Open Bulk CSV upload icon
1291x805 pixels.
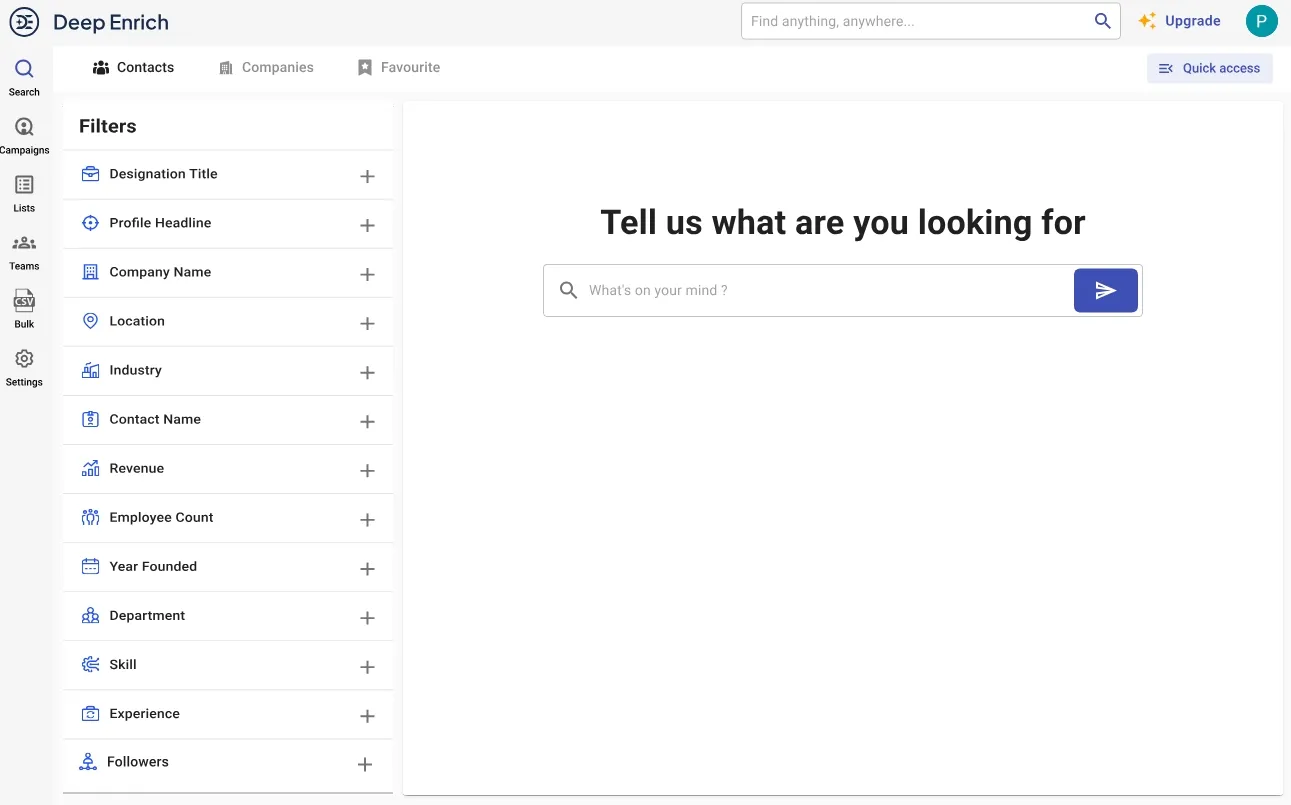(x=24, y=302)
